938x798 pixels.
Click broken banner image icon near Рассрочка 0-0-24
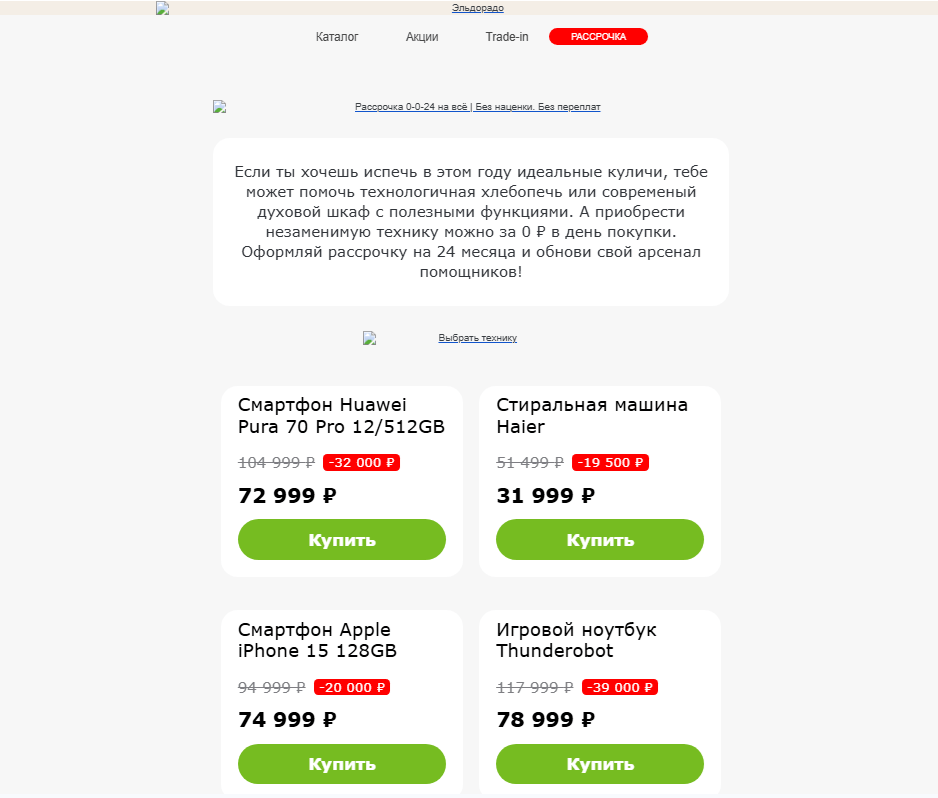pyautogui.click(x=220, y=107)
